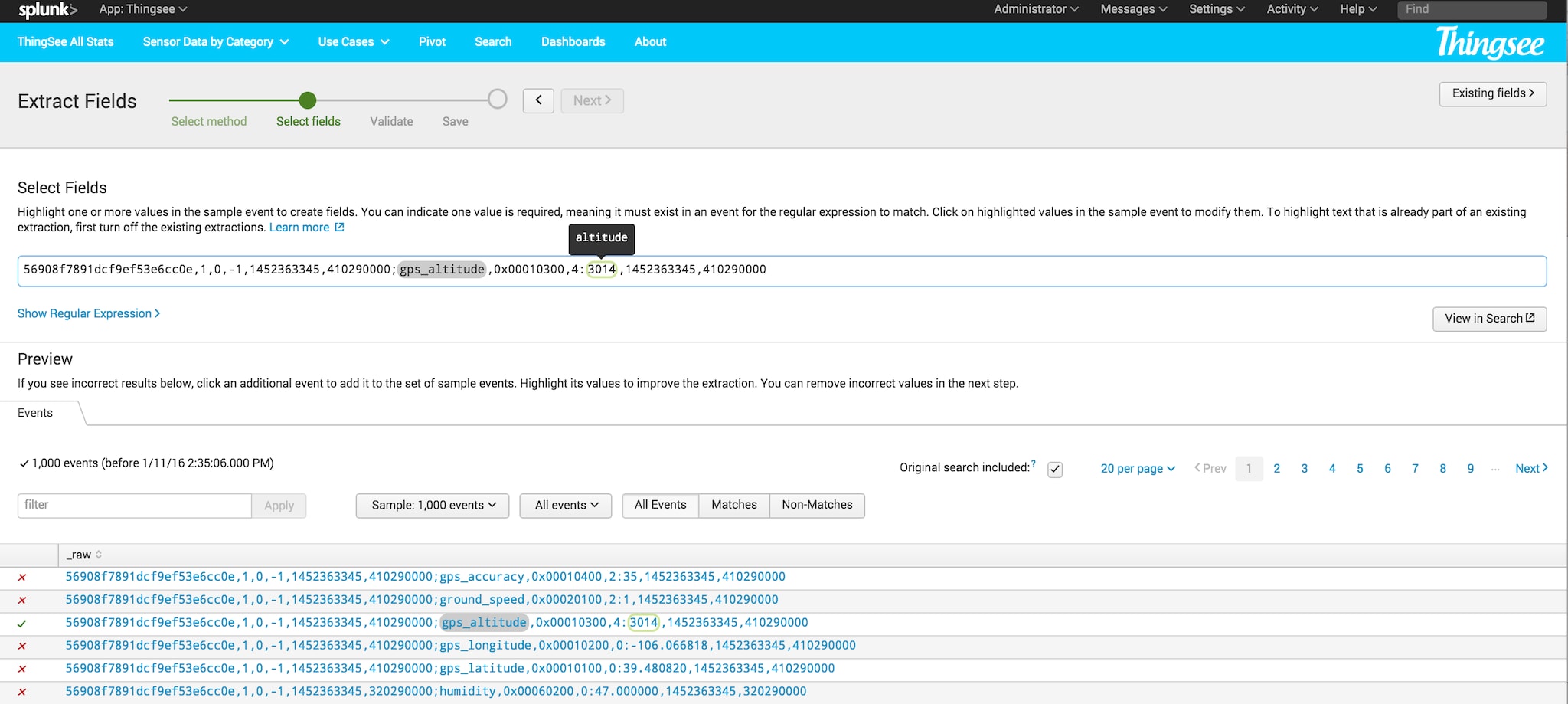Click into the Find search box
The image size is (1568, 704).
tap(1472, 9)
